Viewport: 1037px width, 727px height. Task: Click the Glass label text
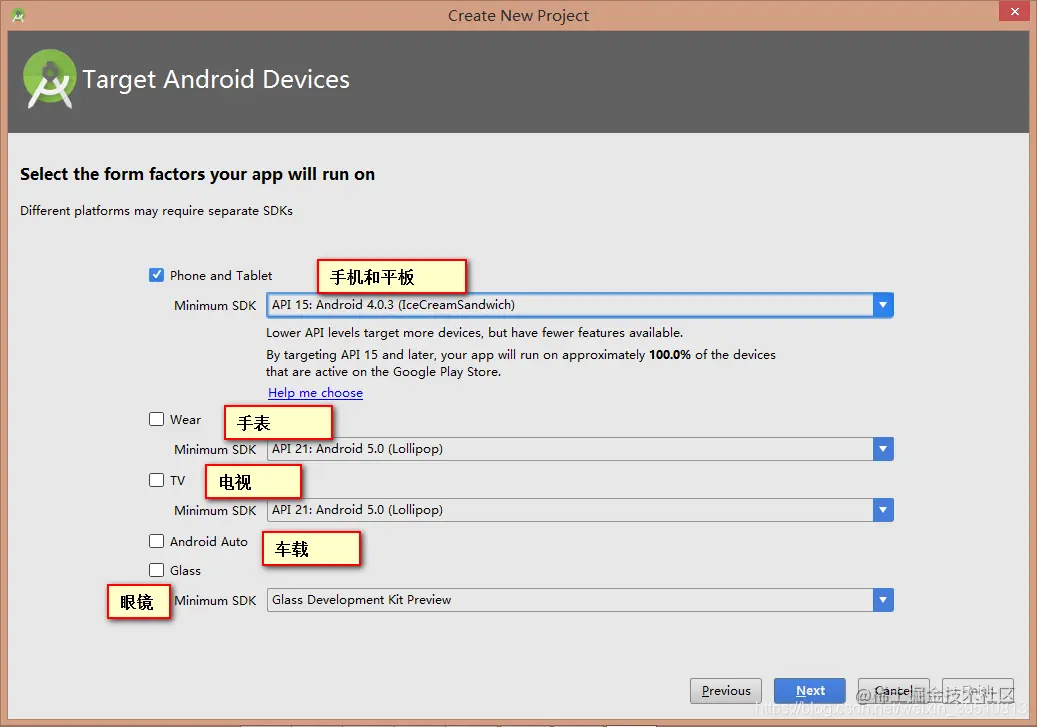(x=185, y=570)
